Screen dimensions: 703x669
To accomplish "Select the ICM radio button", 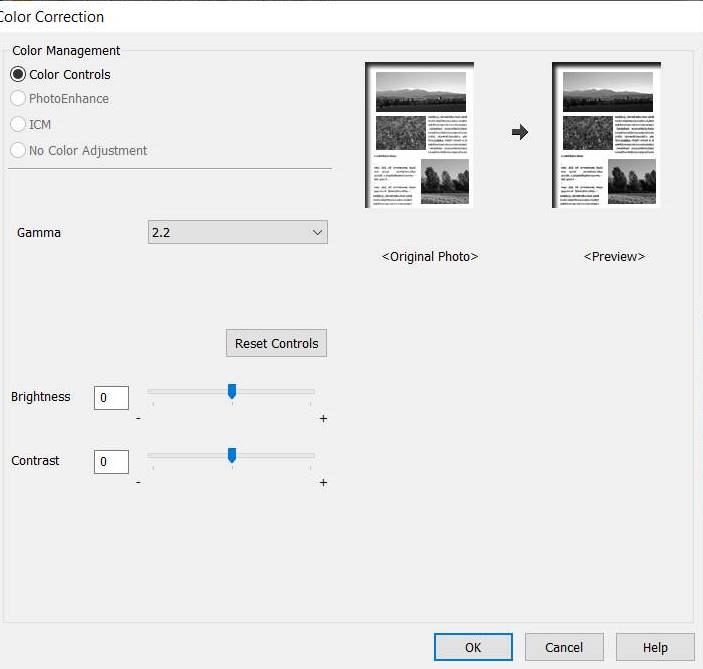I will [18, 125].
